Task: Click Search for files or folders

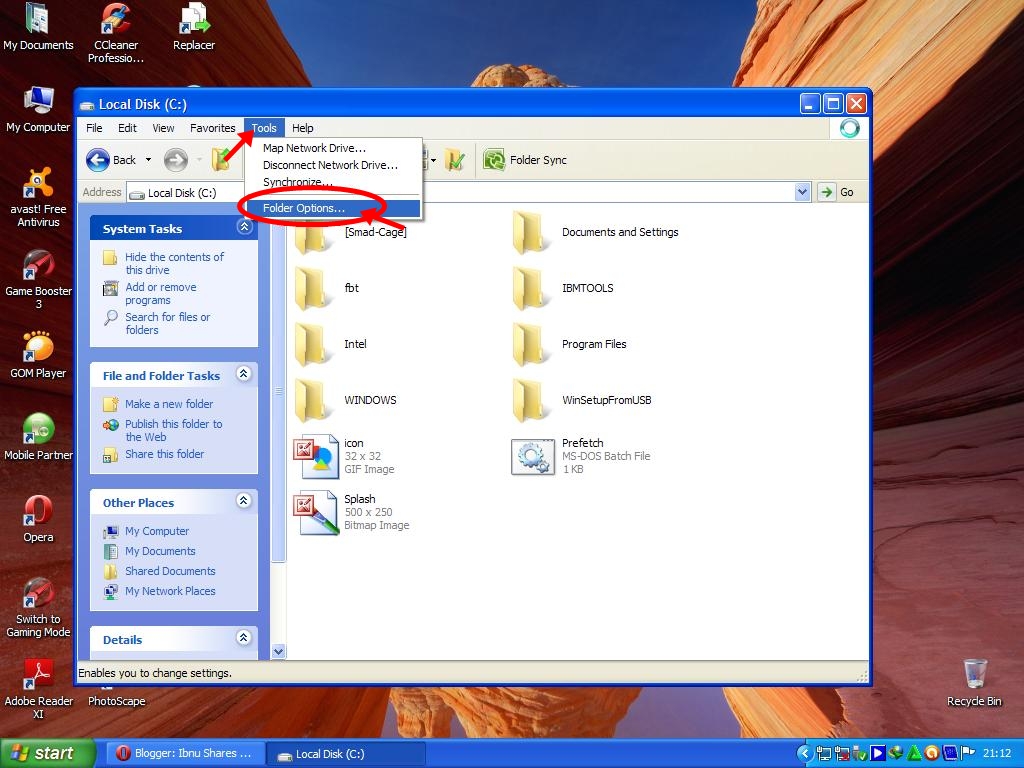Action: [168, 323]
